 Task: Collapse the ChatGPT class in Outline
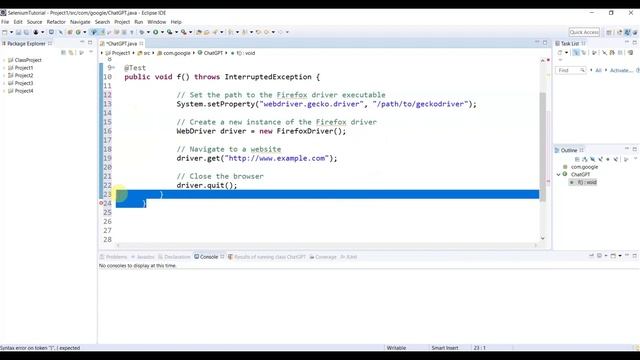559,175
